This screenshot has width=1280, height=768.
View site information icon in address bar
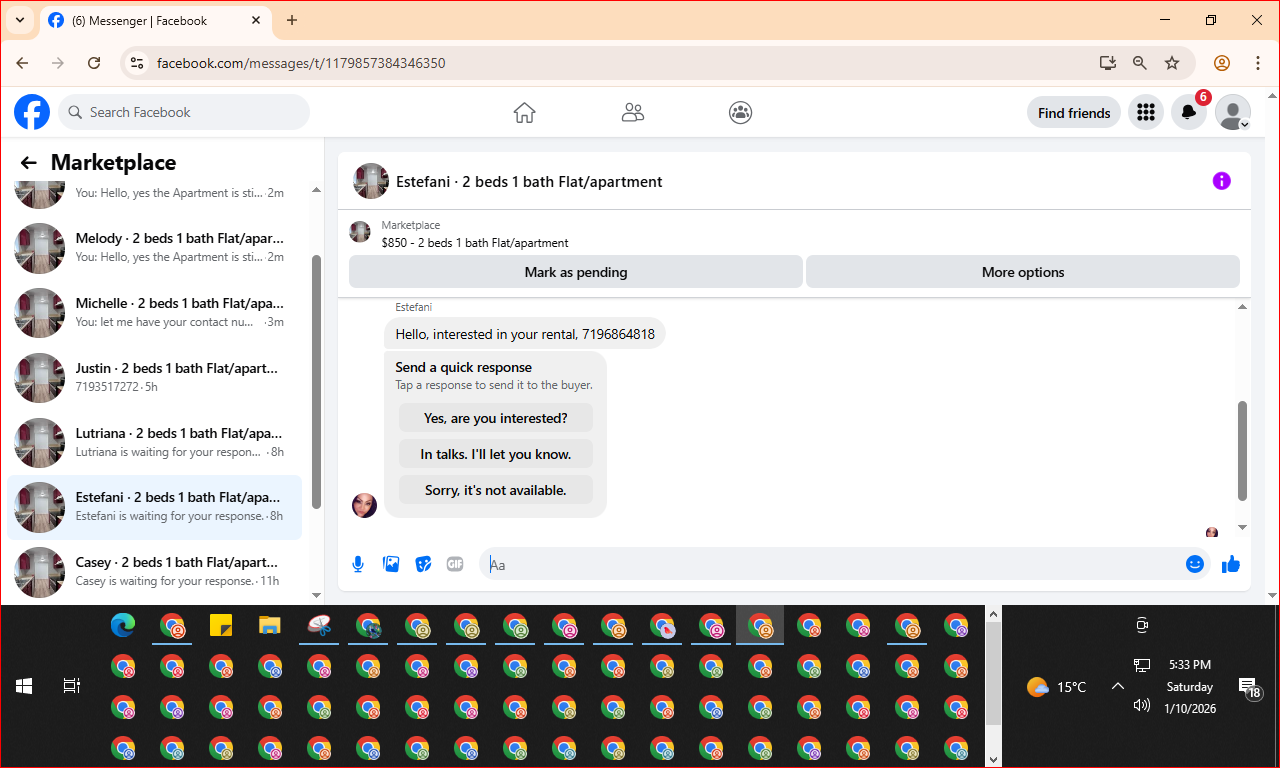pyautogui.click(x=138, y=63)
